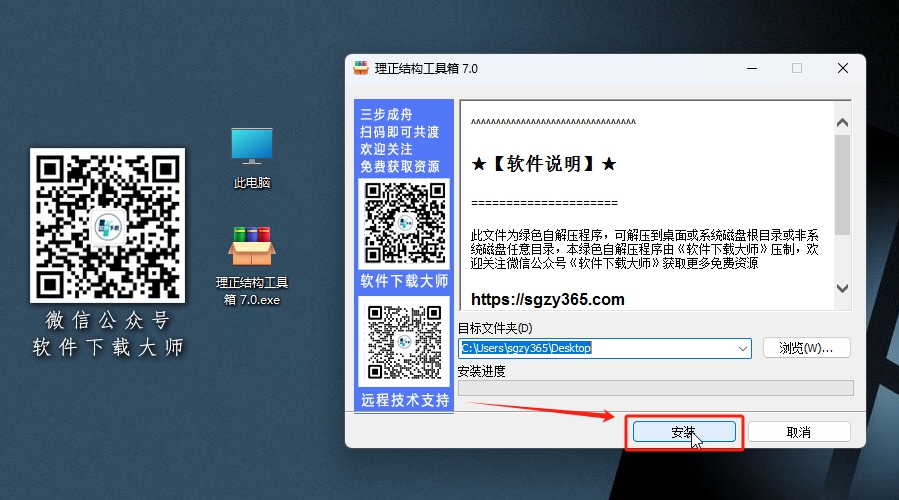
Task: Click the ★【软件说明】★ heading
Action: (x=544, y=164)
